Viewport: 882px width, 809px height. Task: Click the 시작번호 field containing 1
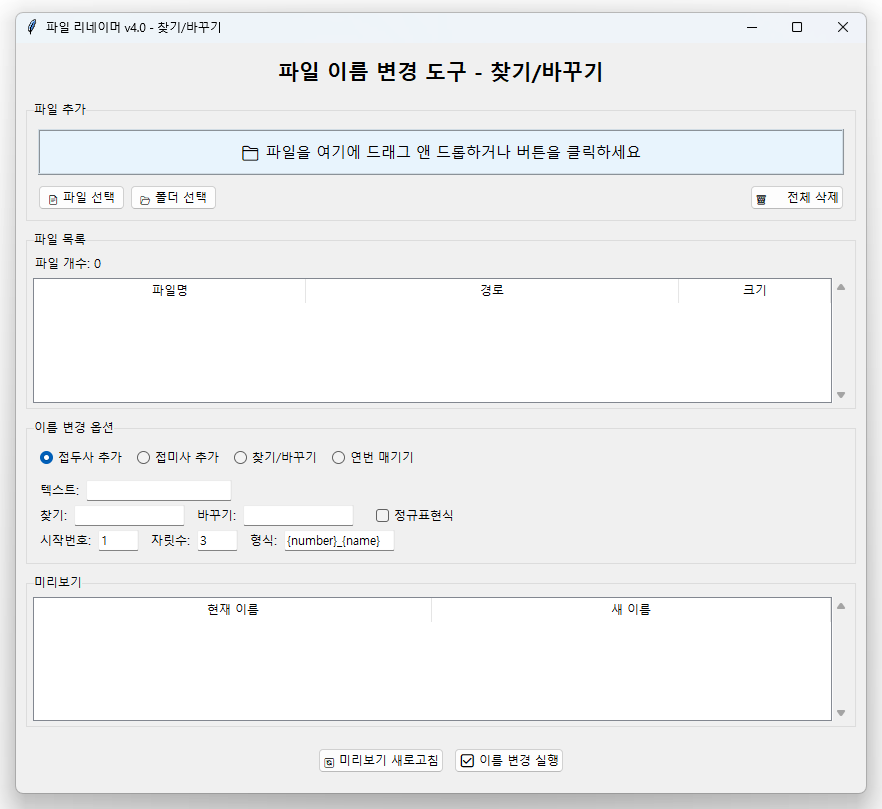[x=115, y=540]
